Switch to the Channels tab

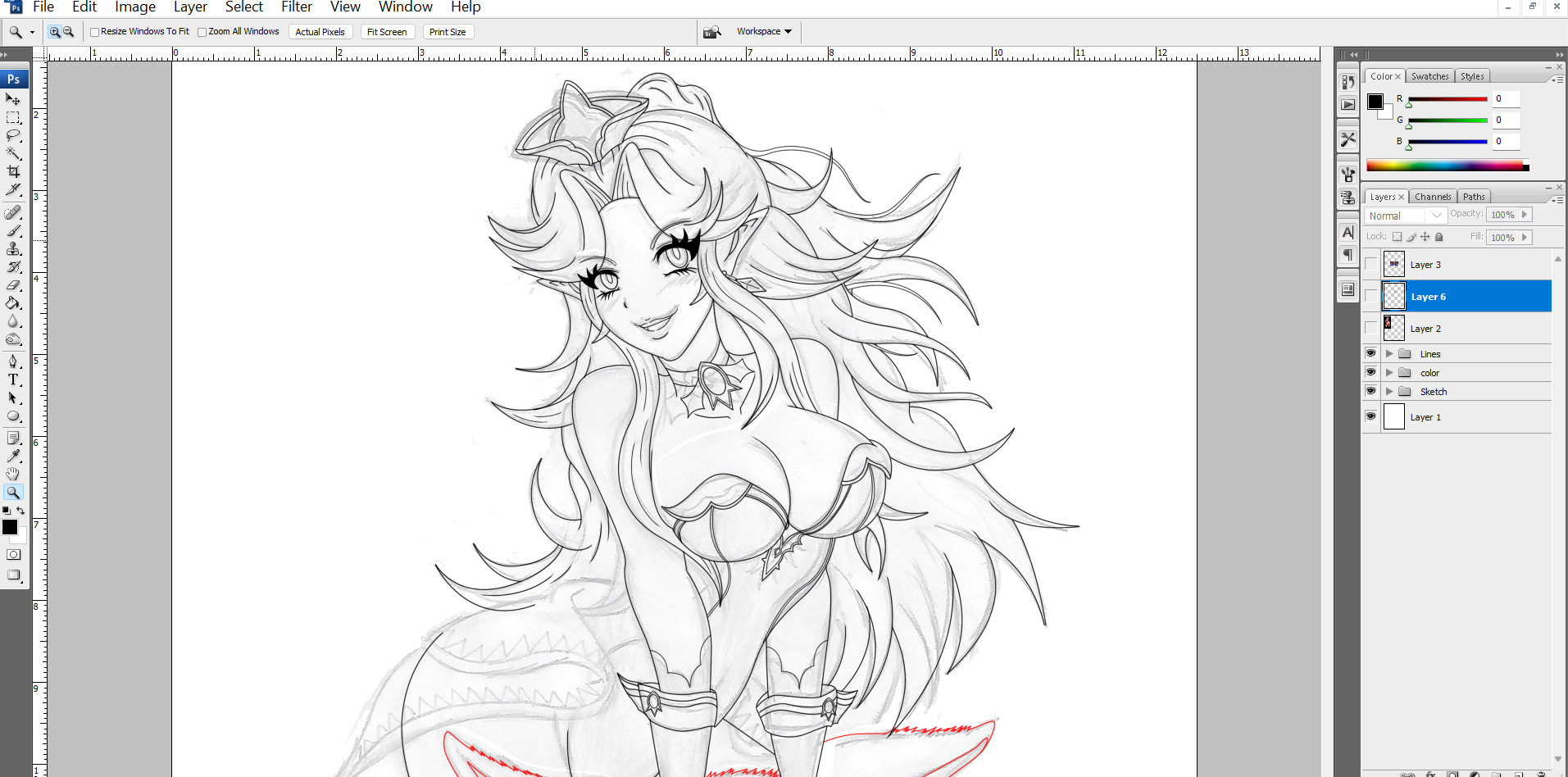1432,197
